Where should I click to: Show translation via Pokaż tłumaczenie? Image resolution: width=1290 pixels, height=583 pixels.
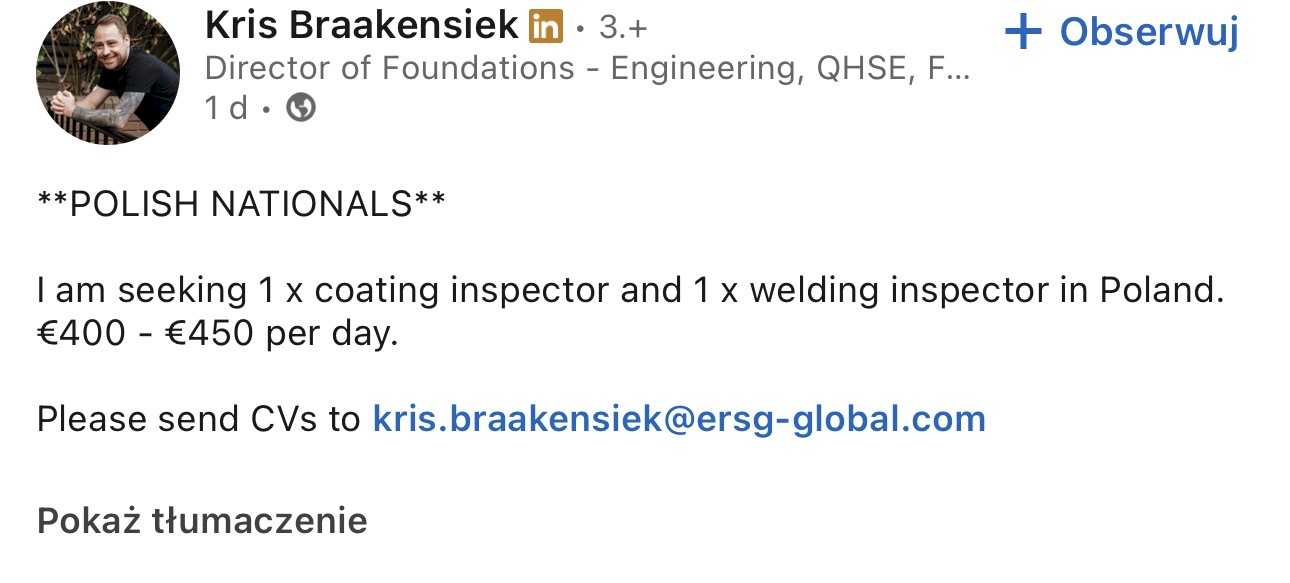point(202,521)
